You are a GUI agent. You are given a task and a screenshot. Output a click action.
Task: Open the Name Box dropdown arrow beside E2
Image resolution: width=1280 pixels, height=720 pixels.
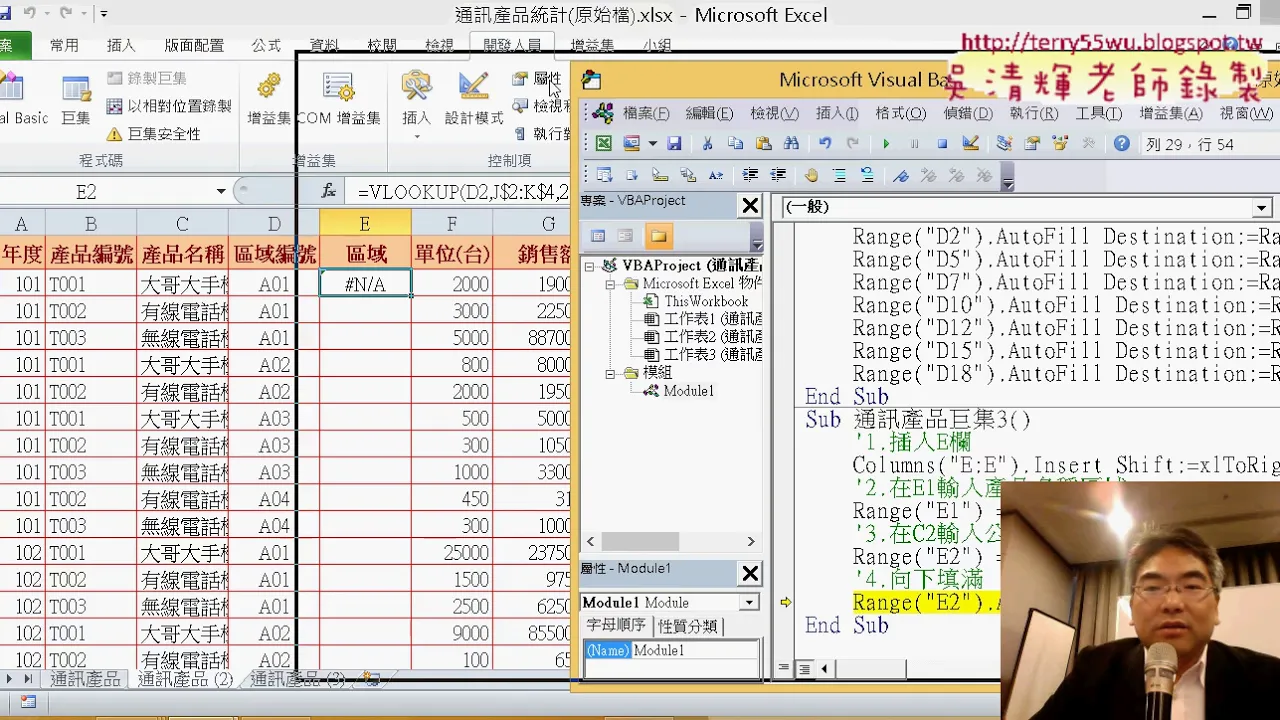221,191
